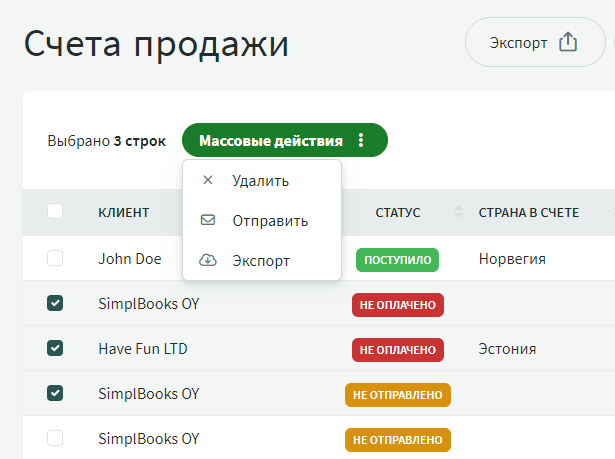Click the Норвегия country cell
Screen dimensions: 615x459
[512, 259]
